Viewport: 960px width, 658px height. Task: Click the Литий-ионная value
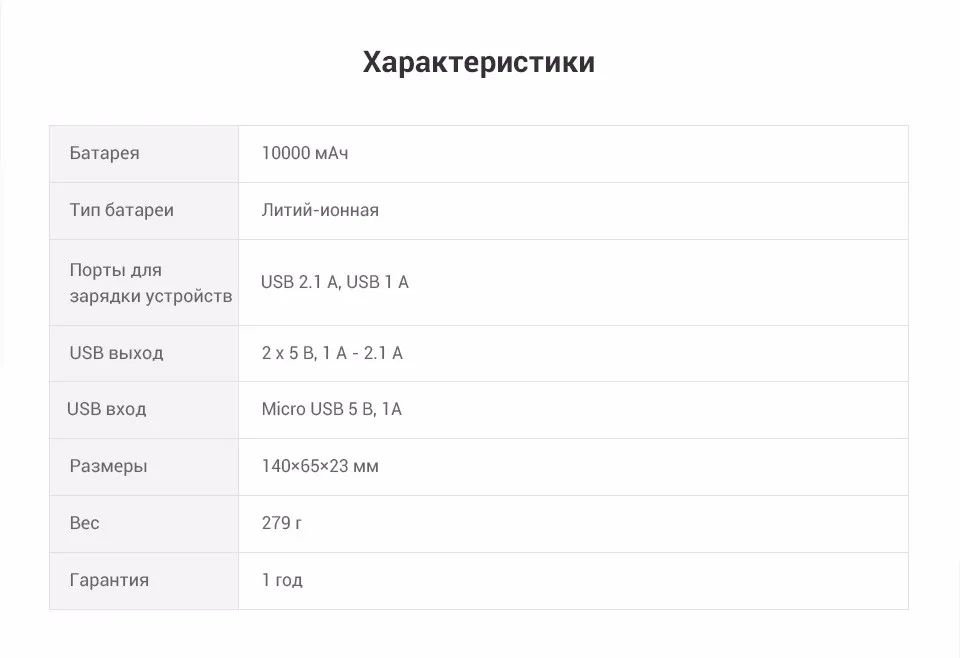(x=320, y=210)
